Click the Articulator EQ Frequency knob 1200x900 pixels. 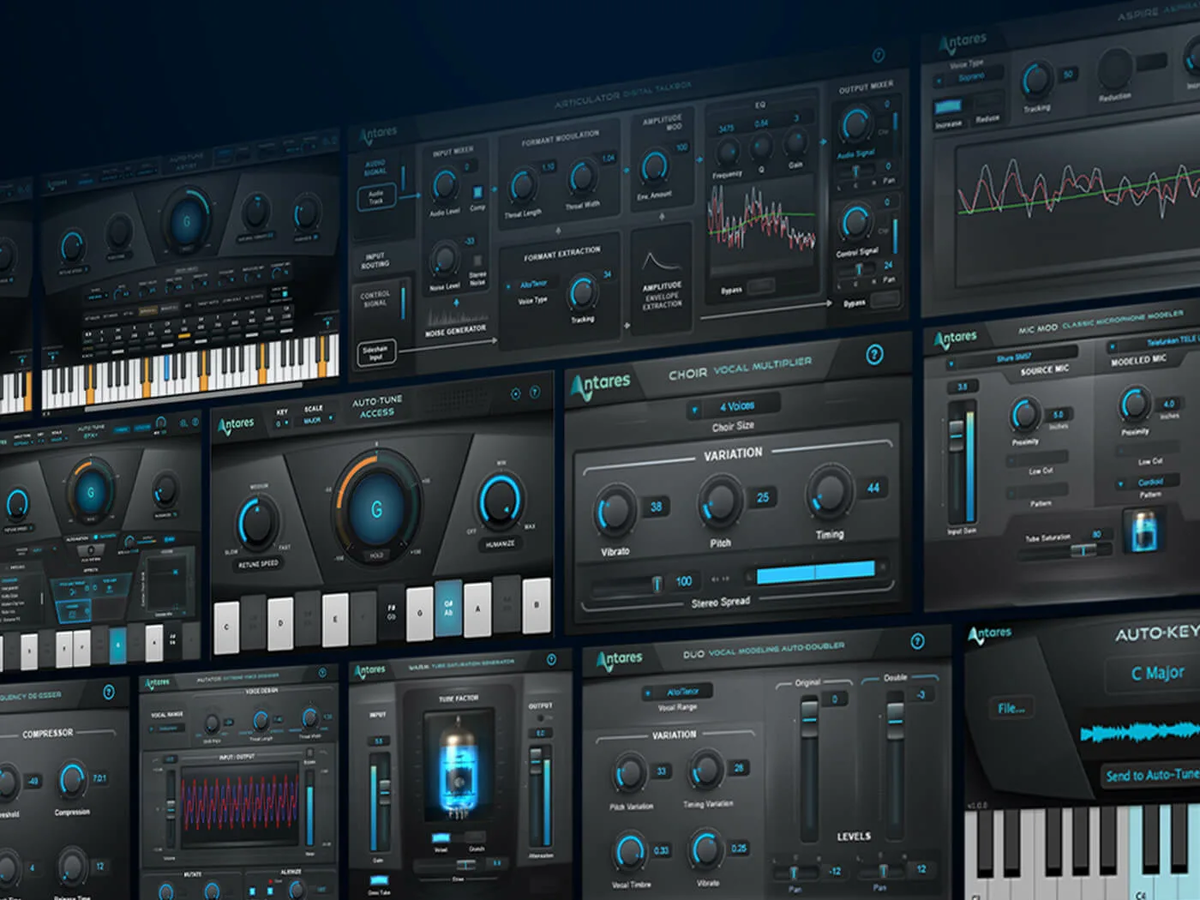coord(728,152)
